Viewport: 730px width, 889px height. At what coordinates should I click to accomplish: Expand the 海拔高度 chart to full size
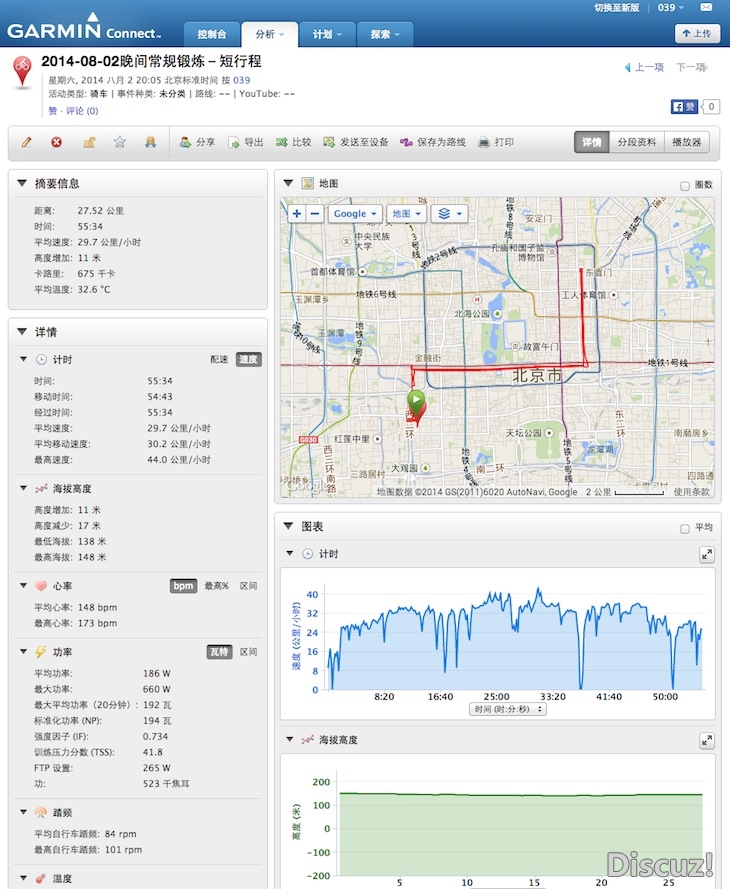706,740
